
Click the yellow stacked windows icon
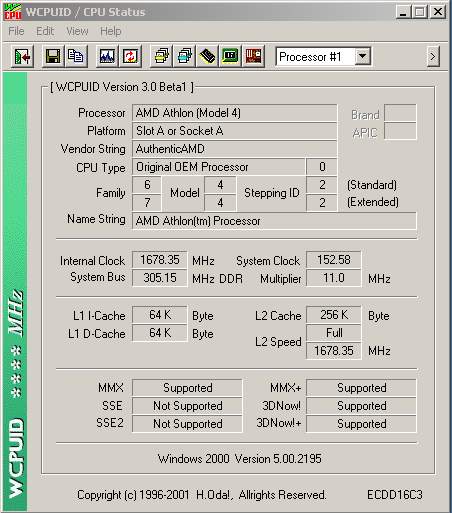tap(162, 56)
